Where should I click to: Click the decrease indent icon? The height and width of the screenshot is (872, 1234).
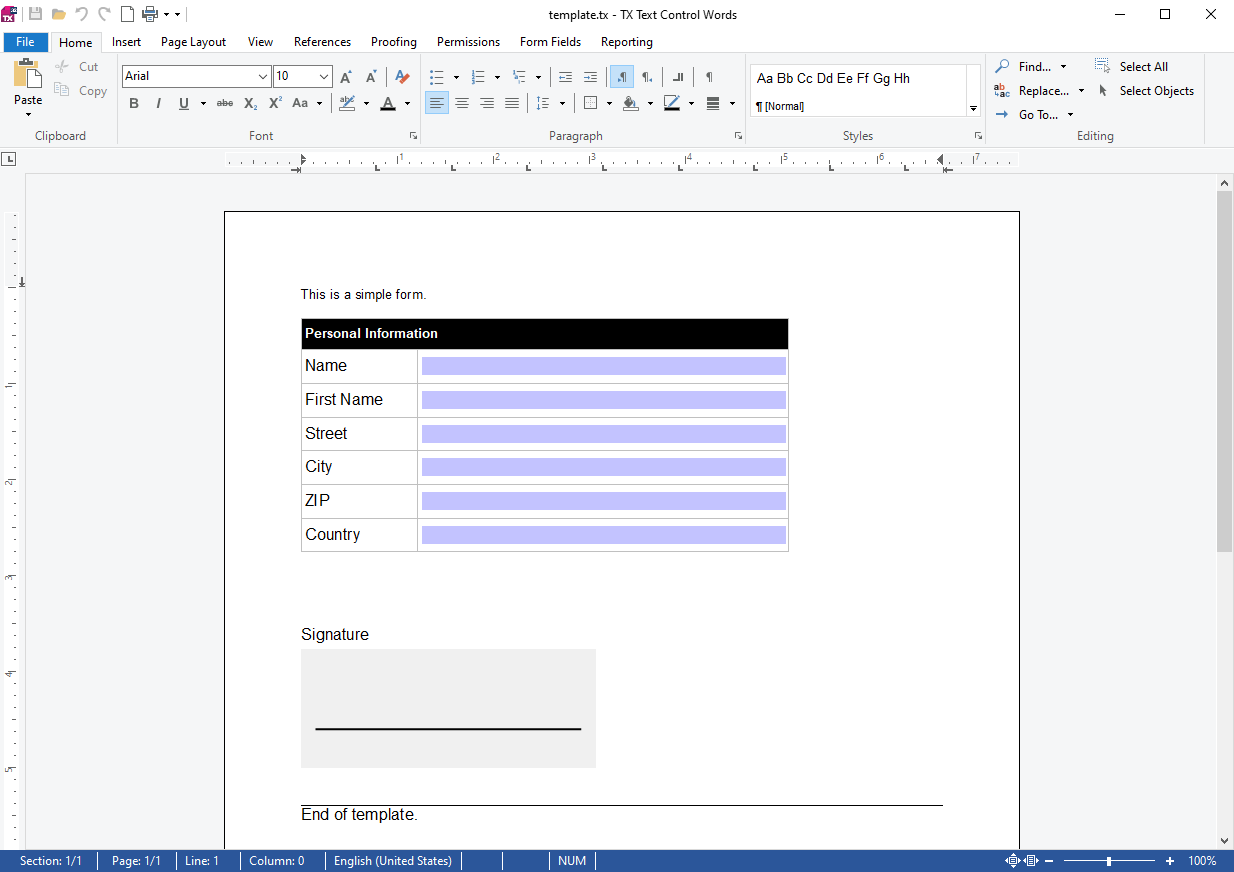565,77
